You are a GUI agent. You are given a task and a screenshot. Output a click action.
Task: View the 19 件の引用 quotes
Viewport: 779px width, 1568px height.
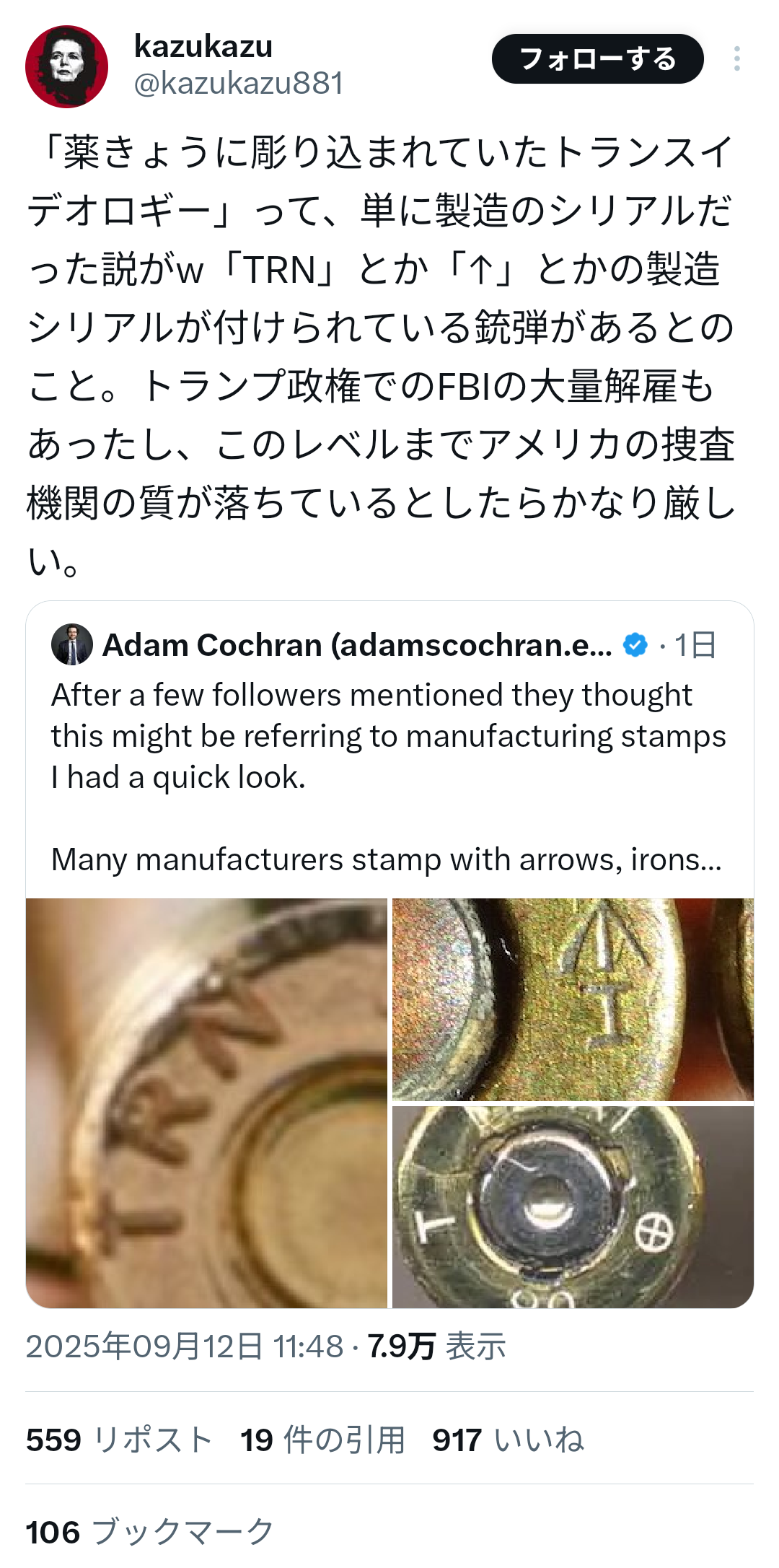[322, 1440]
